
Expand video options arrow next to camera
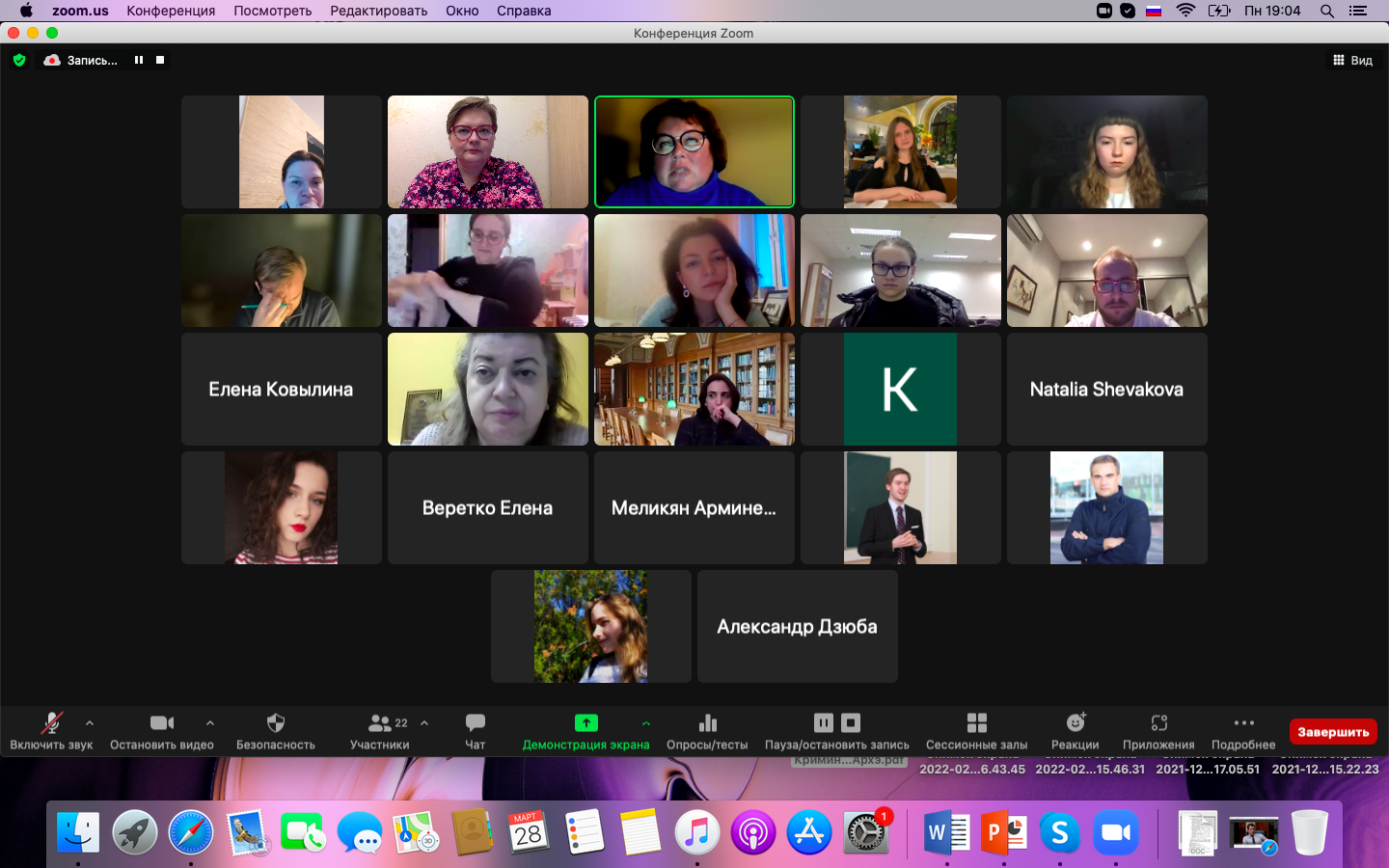coord(210,722)
